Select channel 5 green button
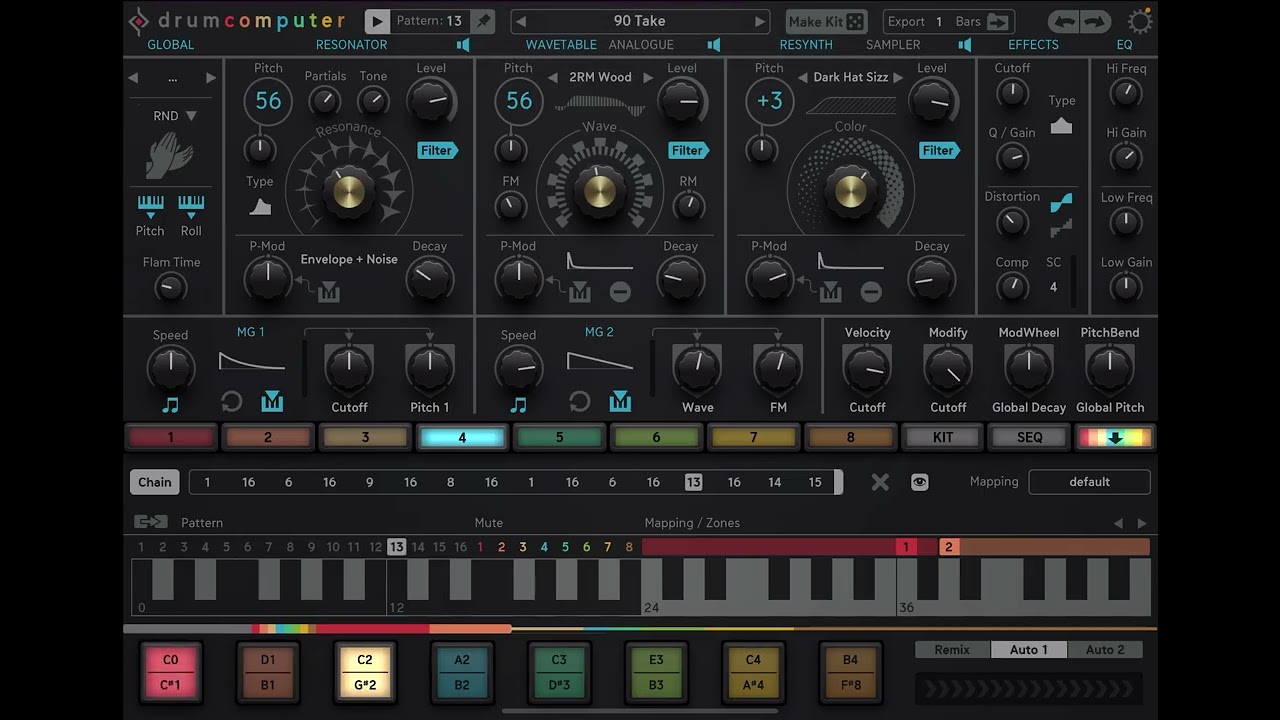 (559, 437)
